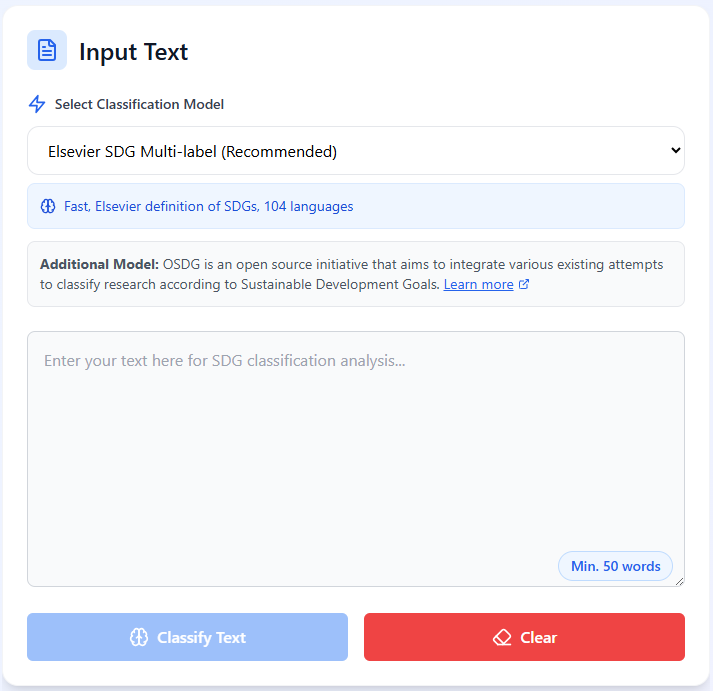Click the eraser icon on the Clear button

pos(502,637)
